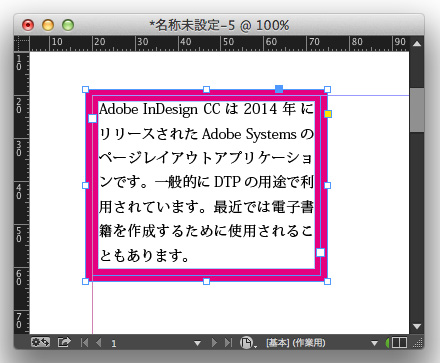
Task: Open the preflight document icon menu
Action: tap(248, 343)
